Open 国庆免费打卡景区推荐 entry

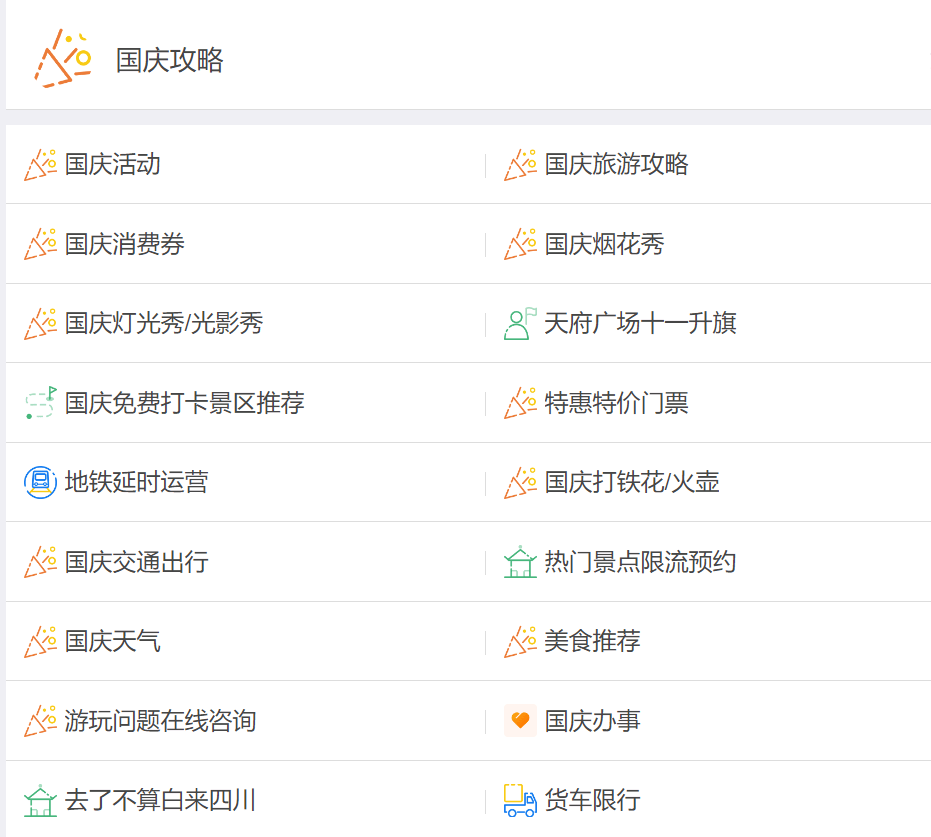[x=185, y=403]
